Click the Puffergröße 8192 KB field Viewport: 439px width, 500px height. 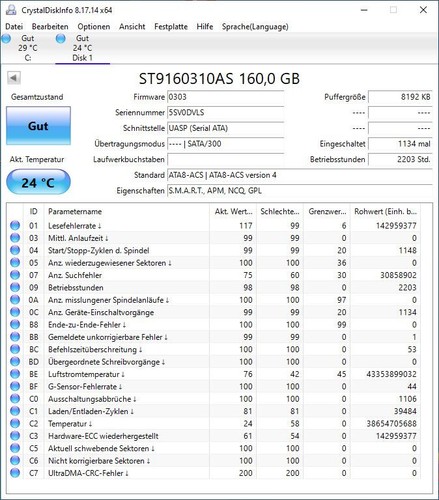click(x=400, y=97)
